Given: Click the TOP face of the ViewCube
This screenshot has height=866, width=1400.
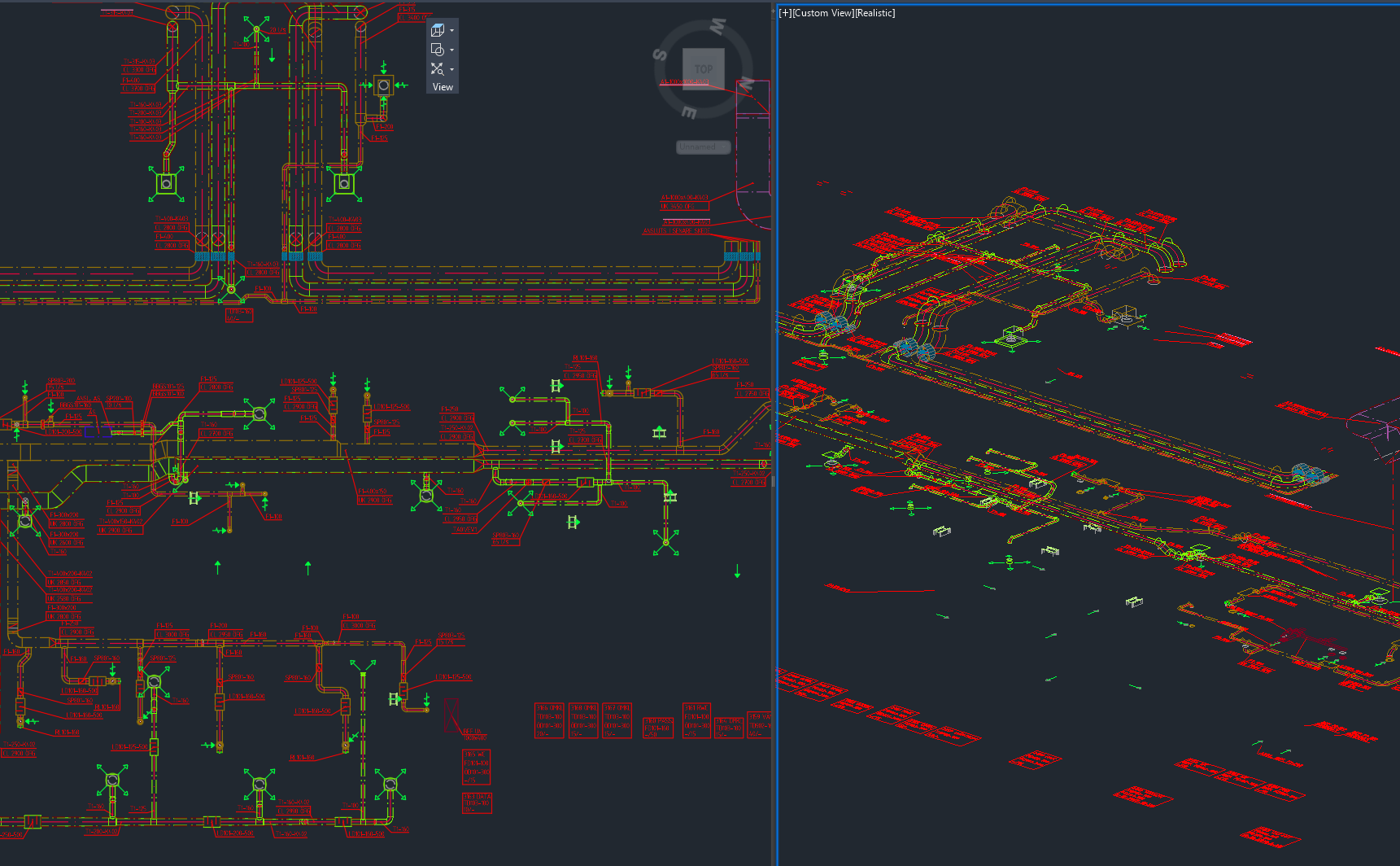Looking at the screenshot, I should coord(704,69).
